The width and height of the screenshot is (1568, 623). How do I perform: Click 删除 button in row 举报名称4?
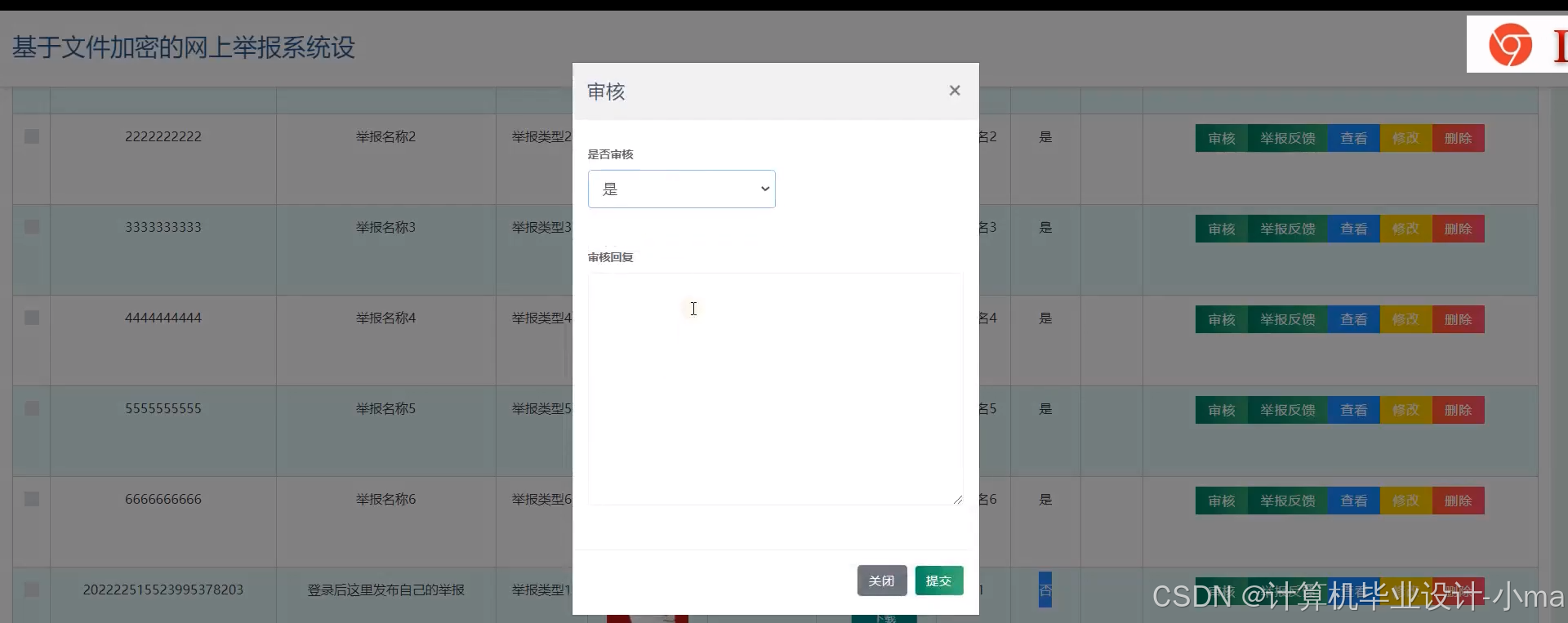(x=1459, y=320)
